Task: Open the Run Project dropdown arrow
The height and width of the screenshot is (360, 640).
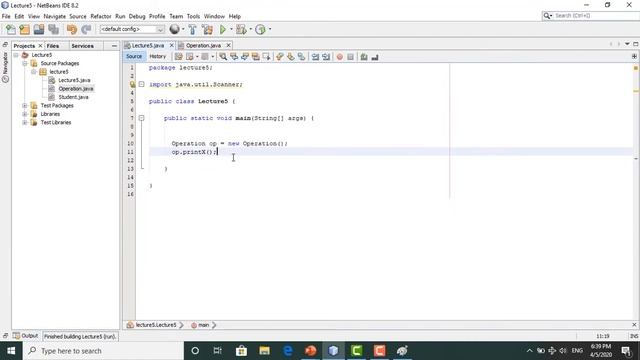Action: click(x=231, y=29)
